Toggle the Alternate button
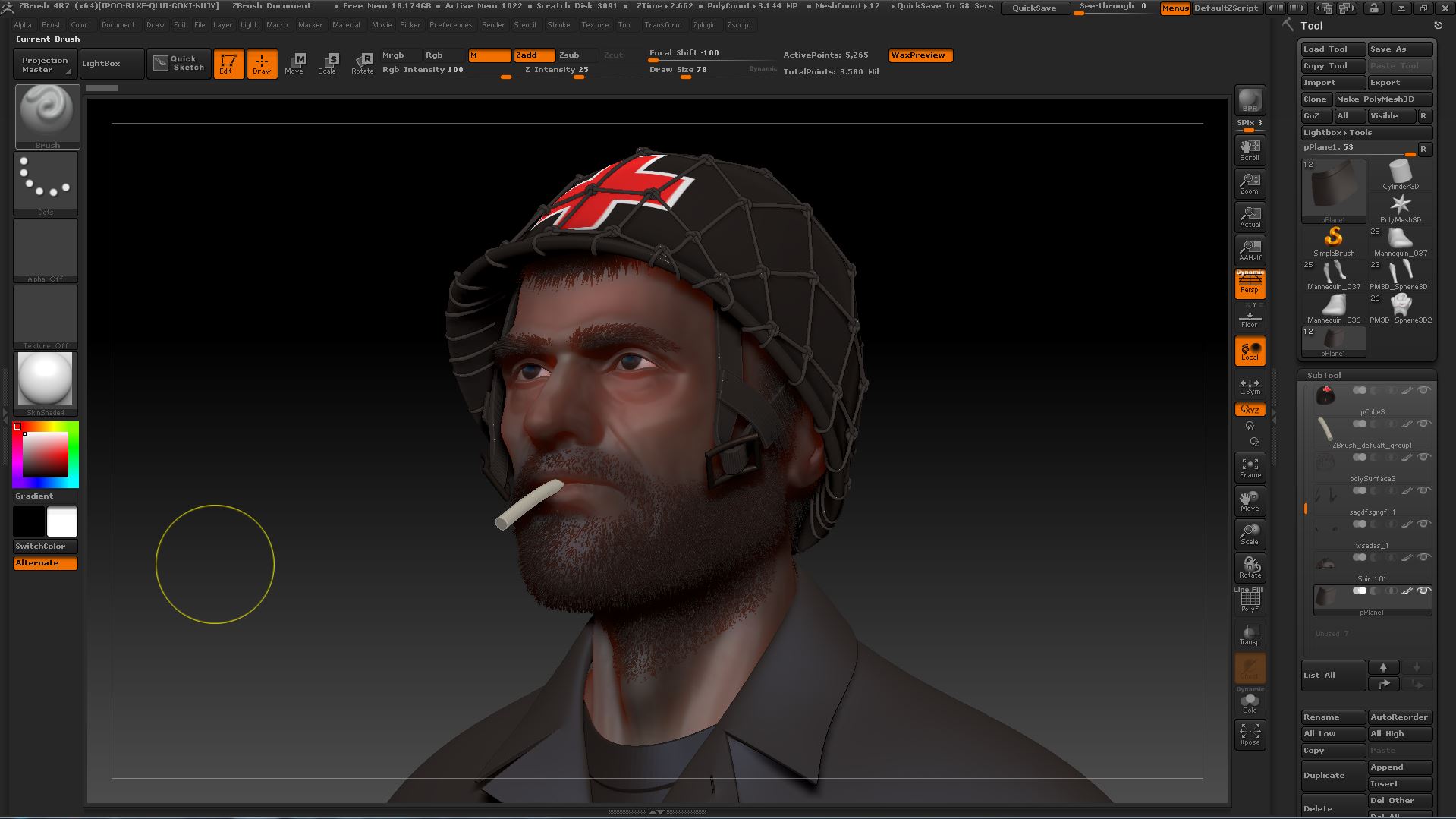The width and height of the screenshot is (1456, 819). click(x=46, y=563)
